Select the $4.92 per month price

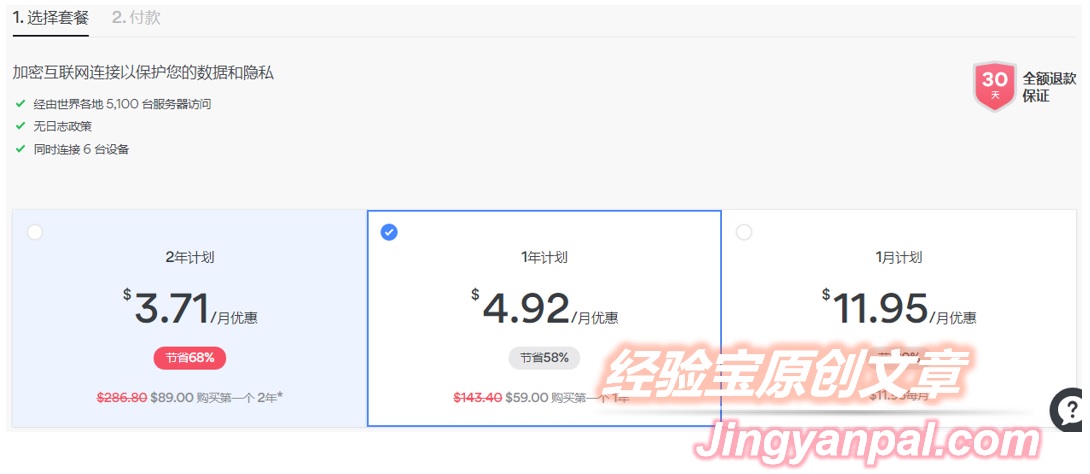545,308
